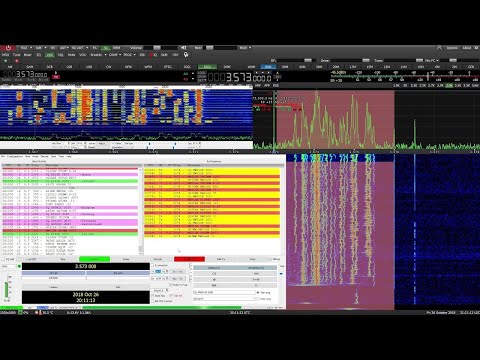Click the DX Grid input field
Image resolution: width=480 pixels, height=360 pixels.
[118, 278]
